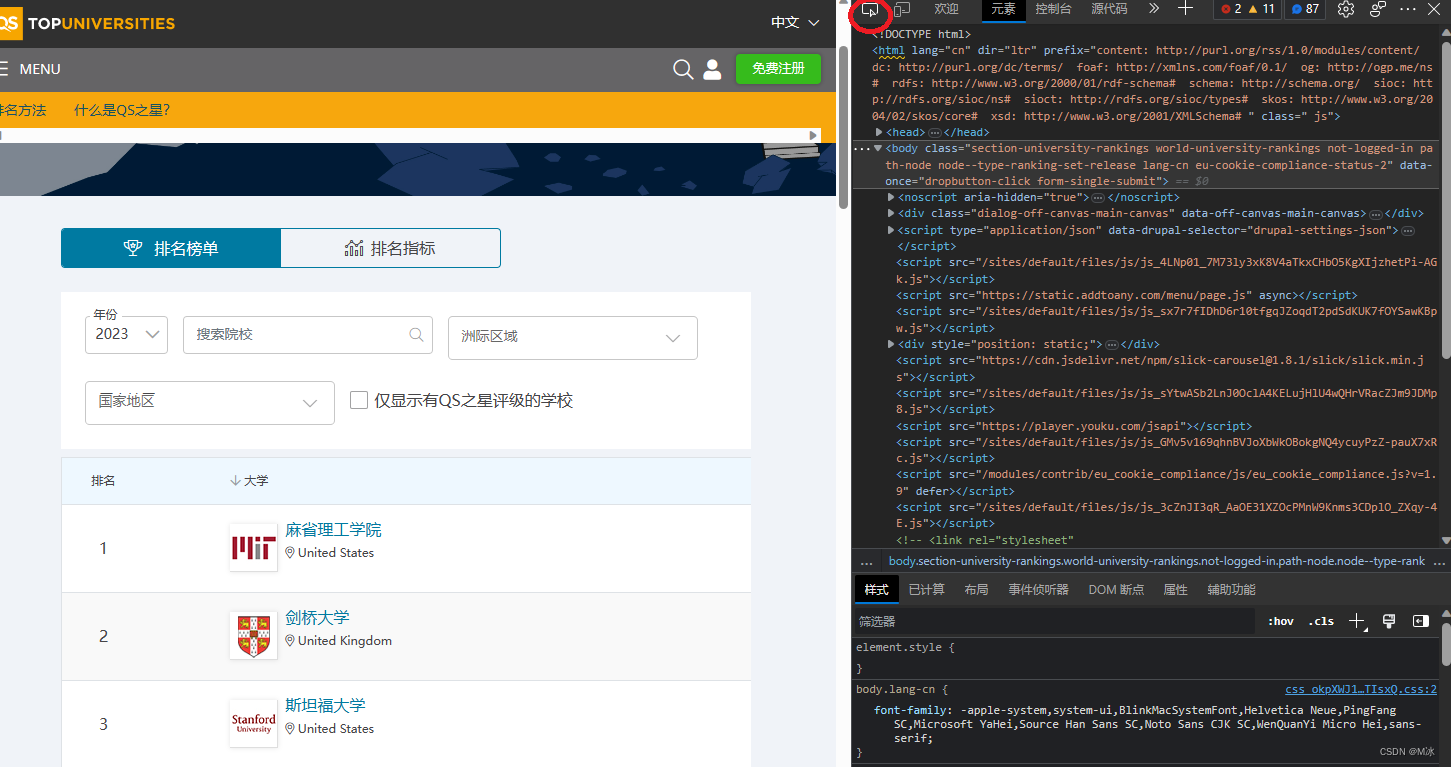Click the 免费注册 button
This screenshot has height=767, width=1451.
tap(778, 68)
